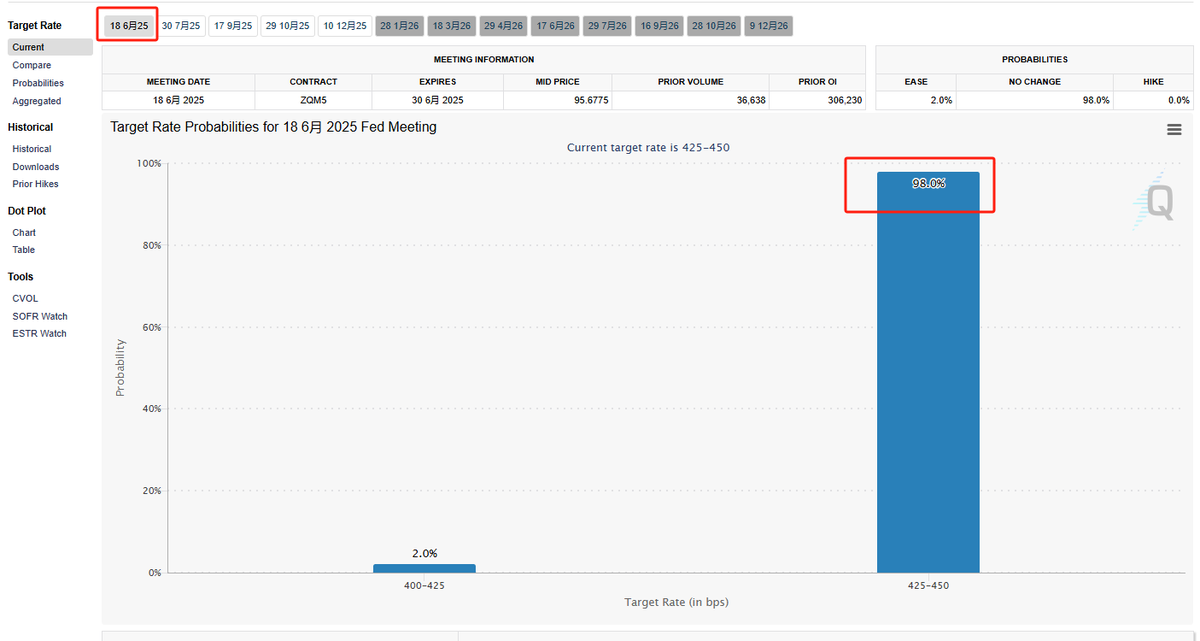Open the Probabilities view
This screenshot has height=641, width=1200.
(x=38, y=83)
